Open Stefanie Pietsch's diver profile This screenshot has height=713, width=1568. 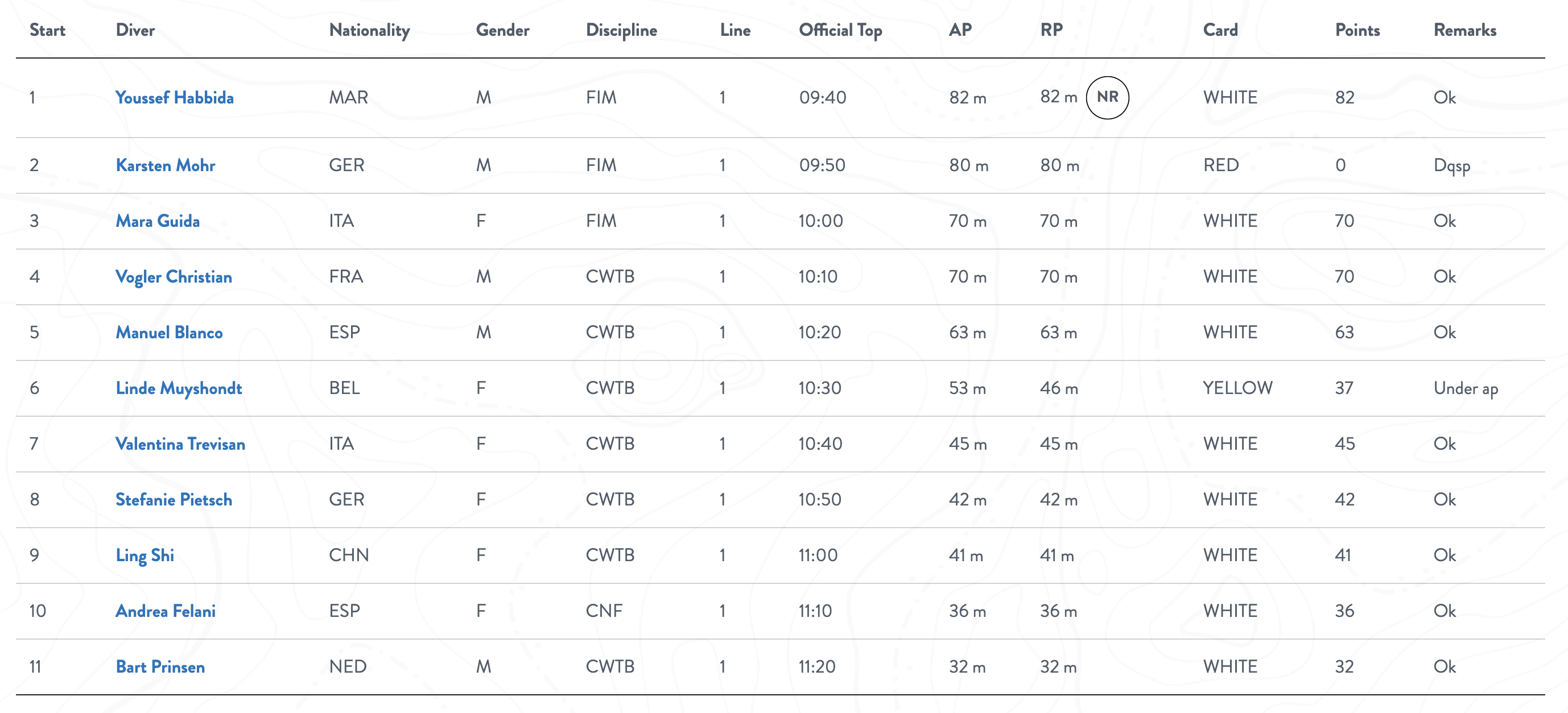174,500
